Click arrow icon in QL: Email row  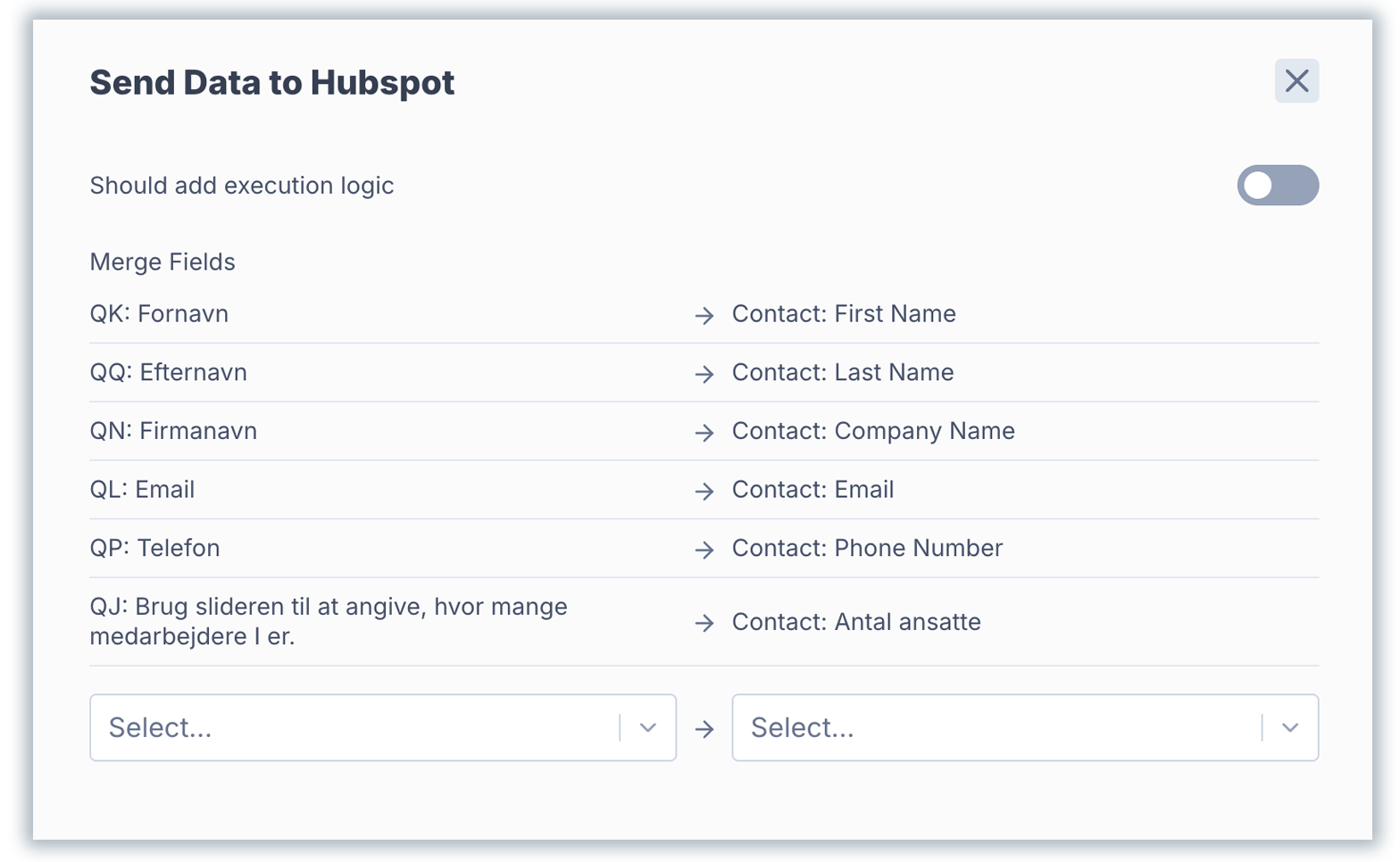(x=704, y=491)
